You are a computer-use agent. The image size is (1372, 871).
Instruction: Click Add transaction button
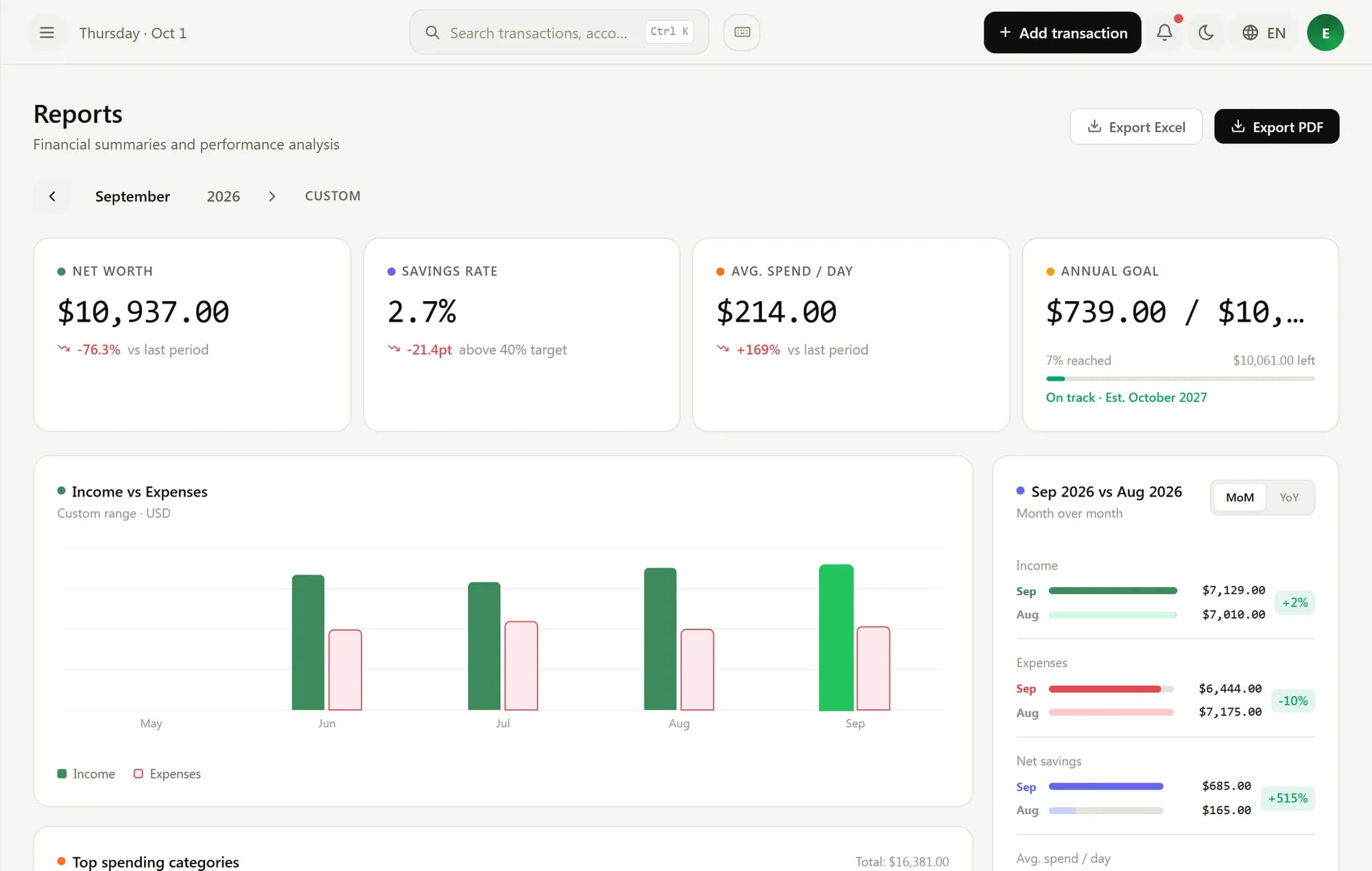click(1062, 32)
